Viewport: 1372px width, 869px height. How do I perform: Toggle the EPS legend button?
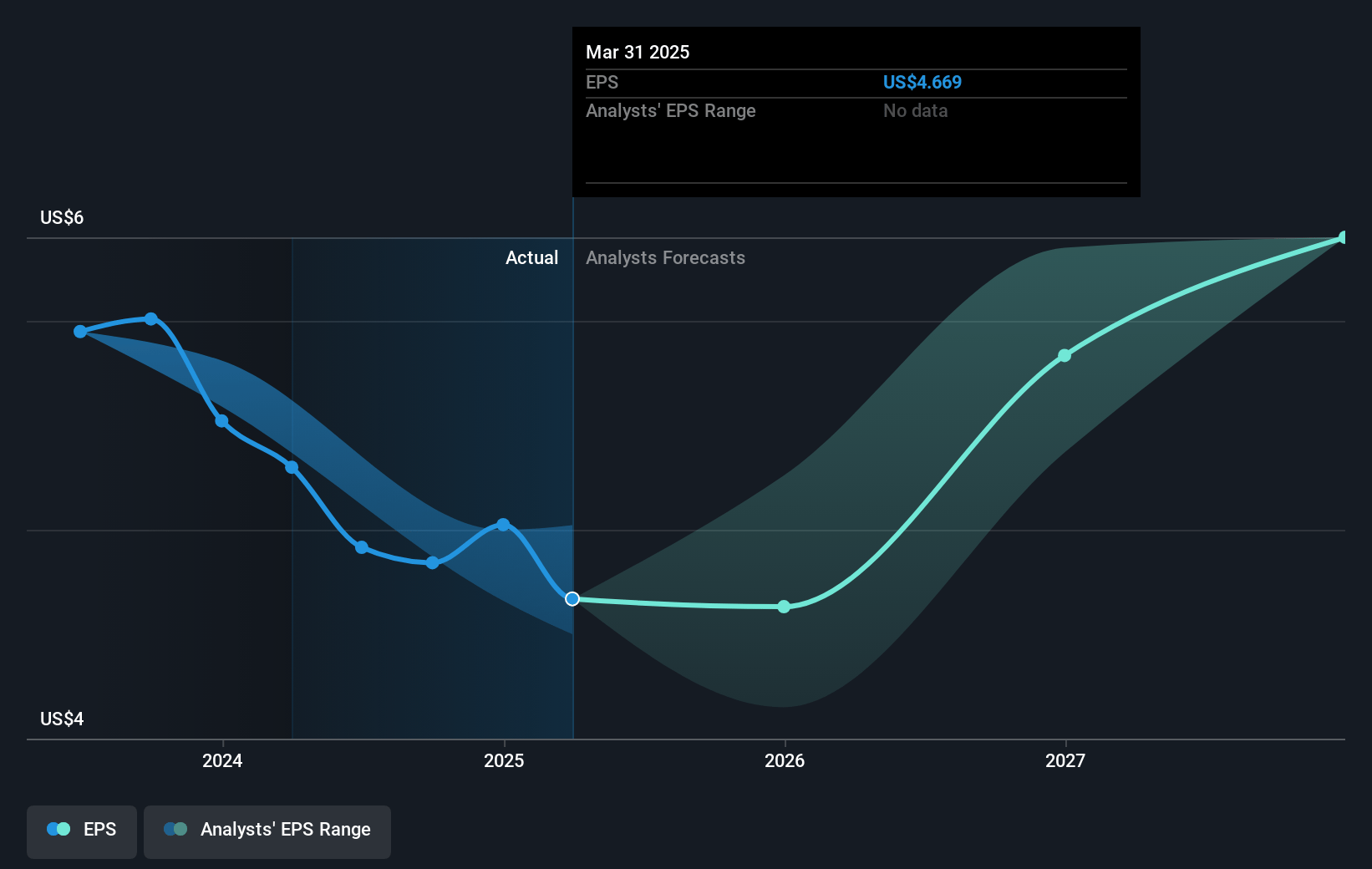pos(82,831)
